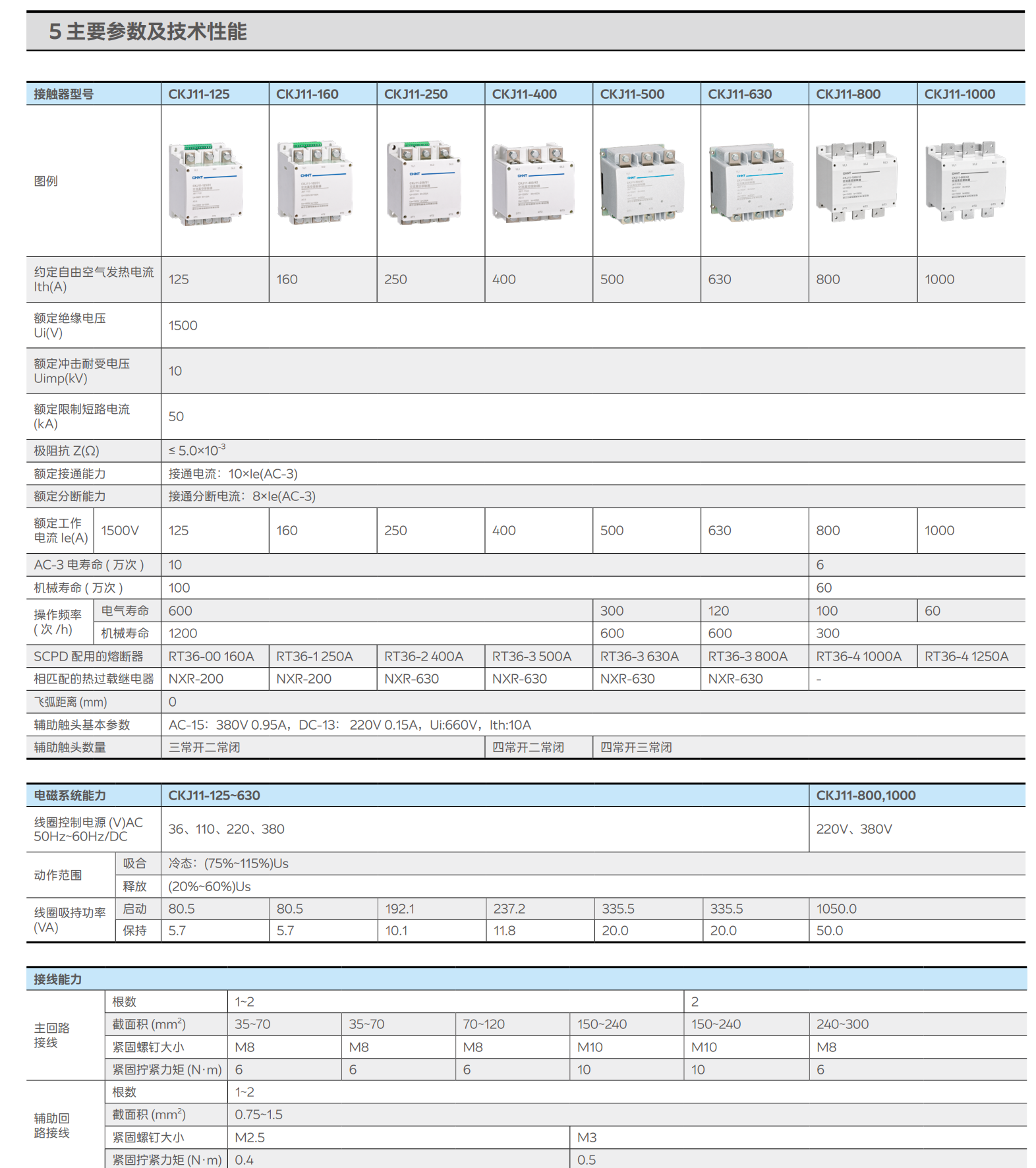The image size is (1036, 1168).
Task: Click the cross-section value "70~120"
Action: [x=484, y=1024]
